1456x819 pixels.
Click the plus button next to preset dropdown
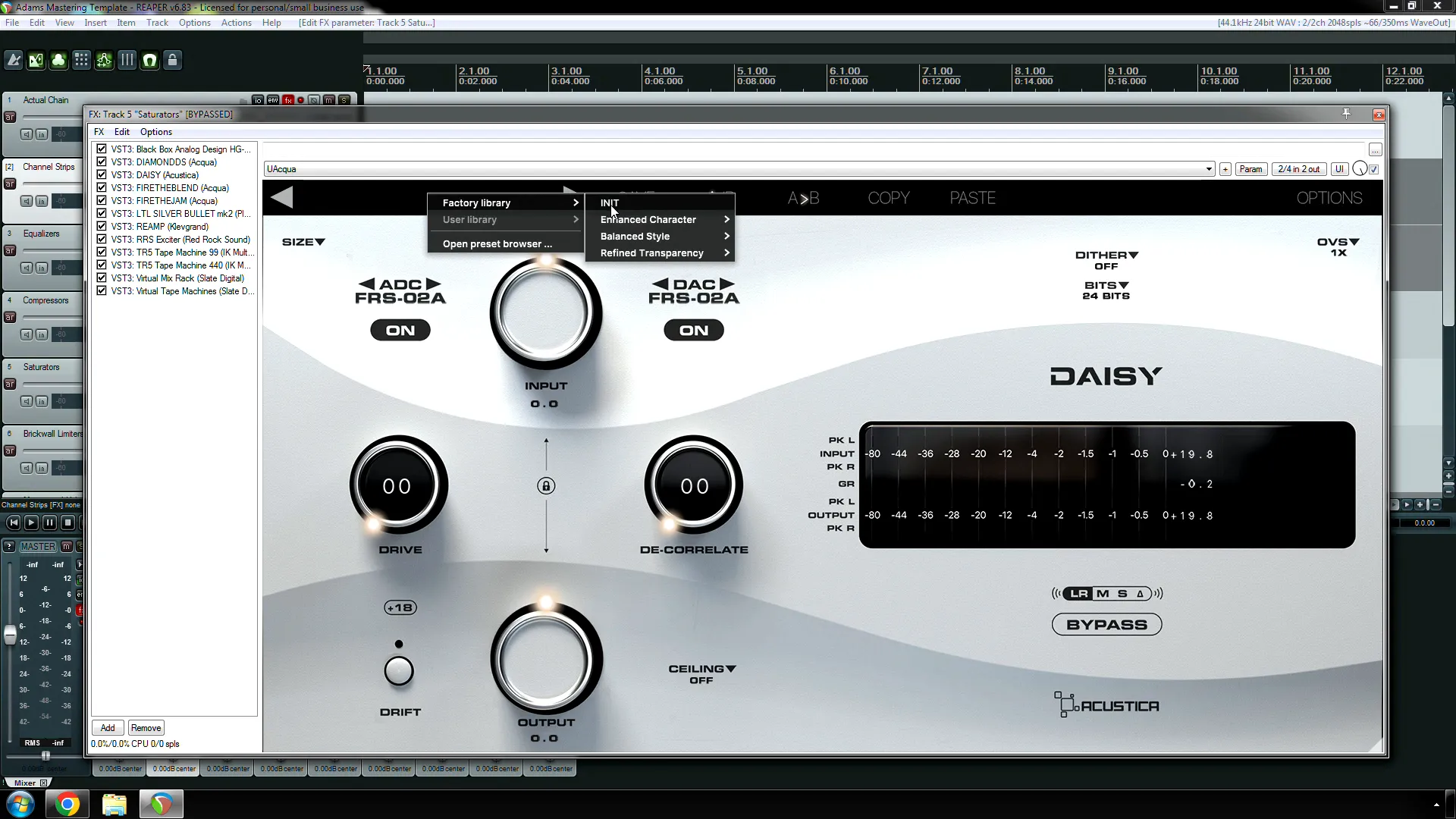pyautogui.click(x=1225, y=169)
